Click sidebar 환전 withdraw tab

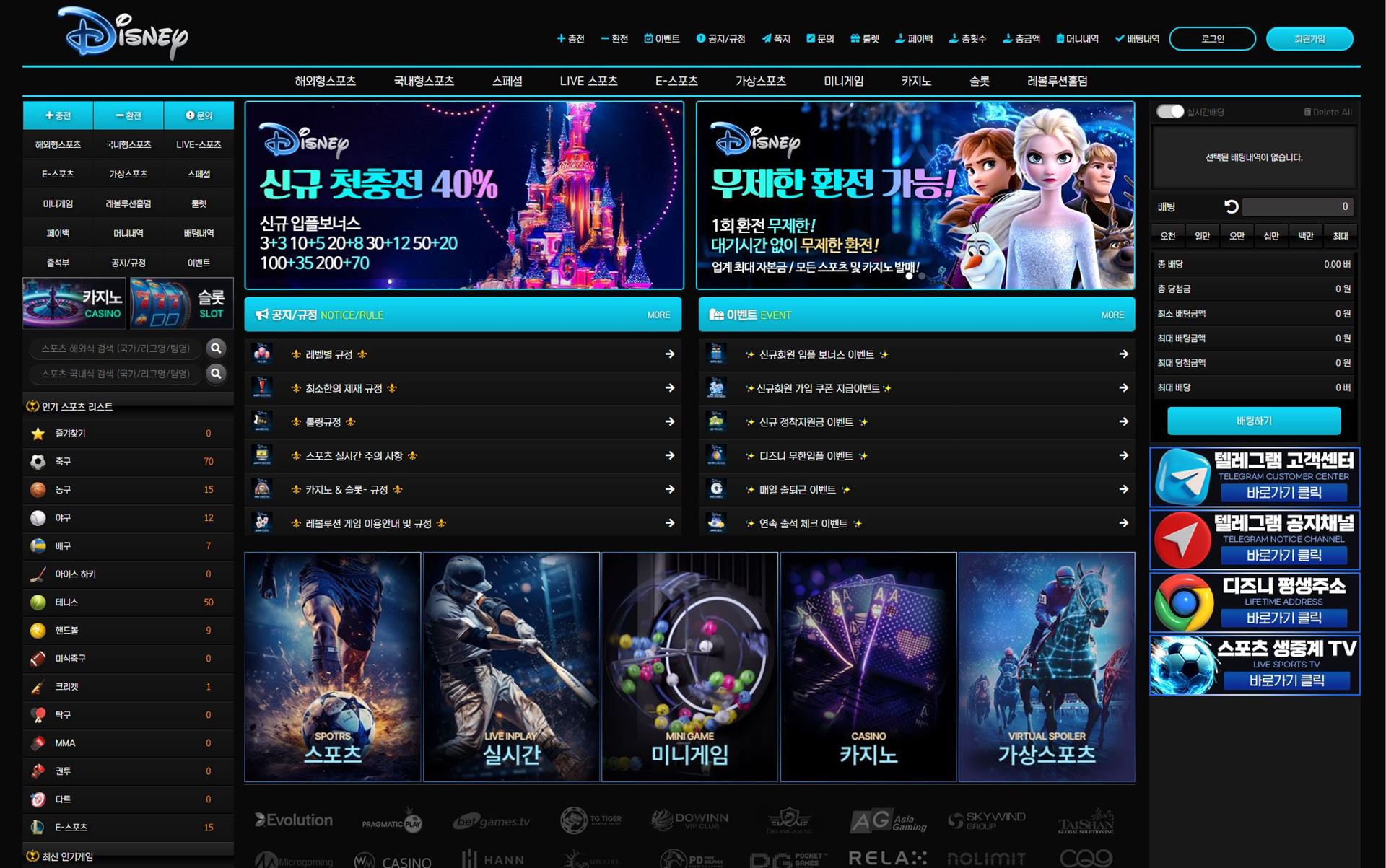click(128, 115)
